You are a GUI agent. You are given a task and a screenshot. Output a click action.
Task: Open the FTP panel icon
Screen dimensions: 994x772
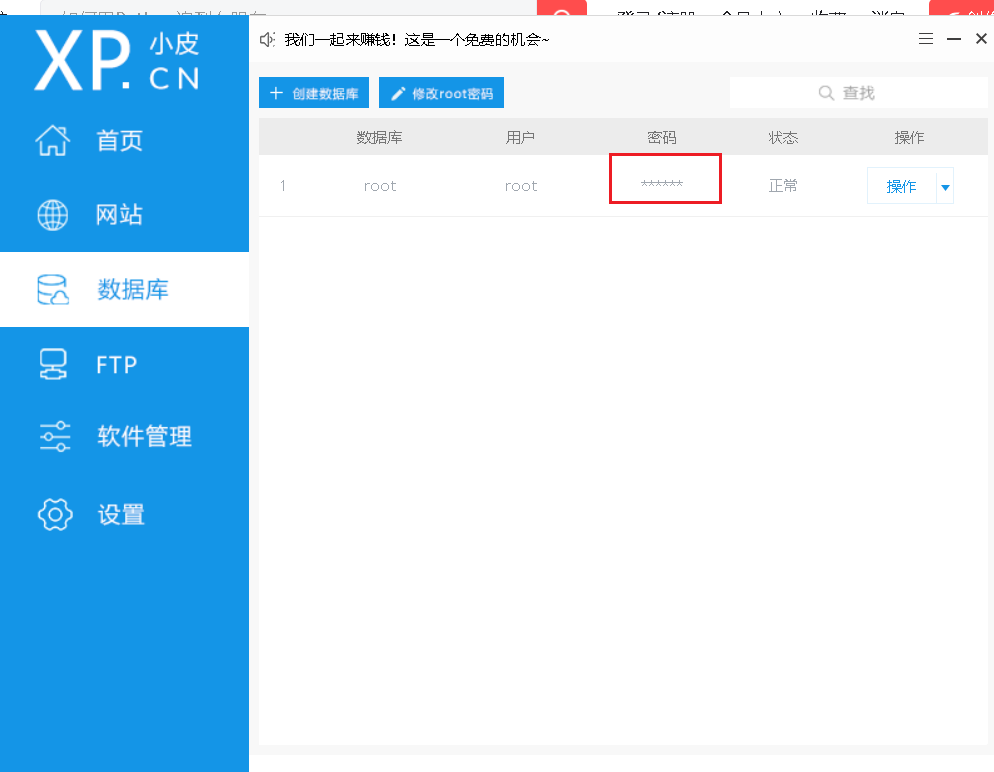(52, 363)
